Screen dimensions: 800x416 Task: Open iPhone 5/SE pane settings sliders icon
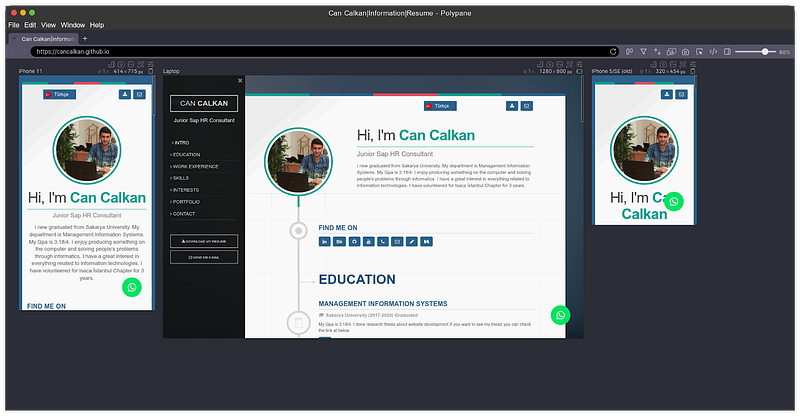point(692,64)
